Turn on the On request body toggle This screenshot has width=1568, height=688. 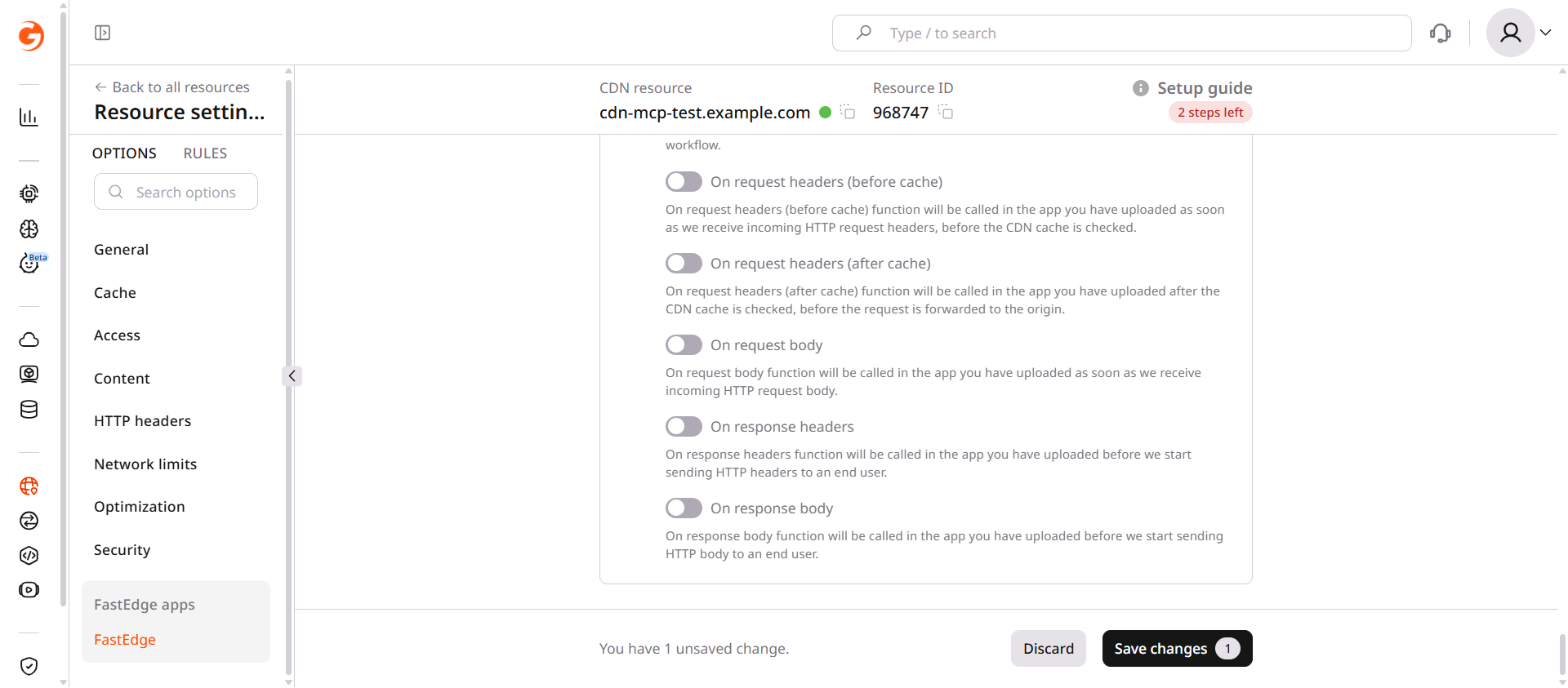pos(684,344)
